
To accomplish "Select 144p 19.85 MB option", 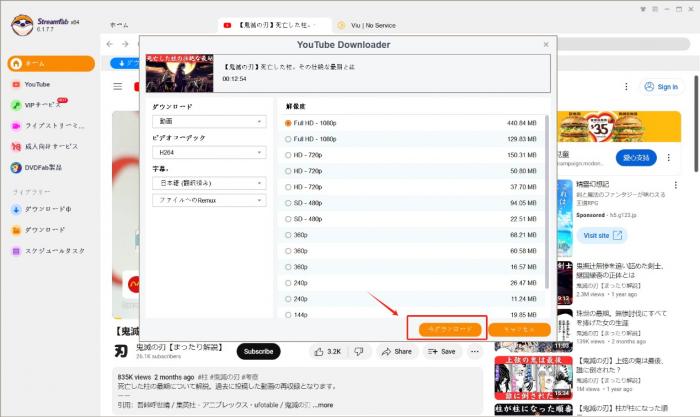I will coord(410,314).
